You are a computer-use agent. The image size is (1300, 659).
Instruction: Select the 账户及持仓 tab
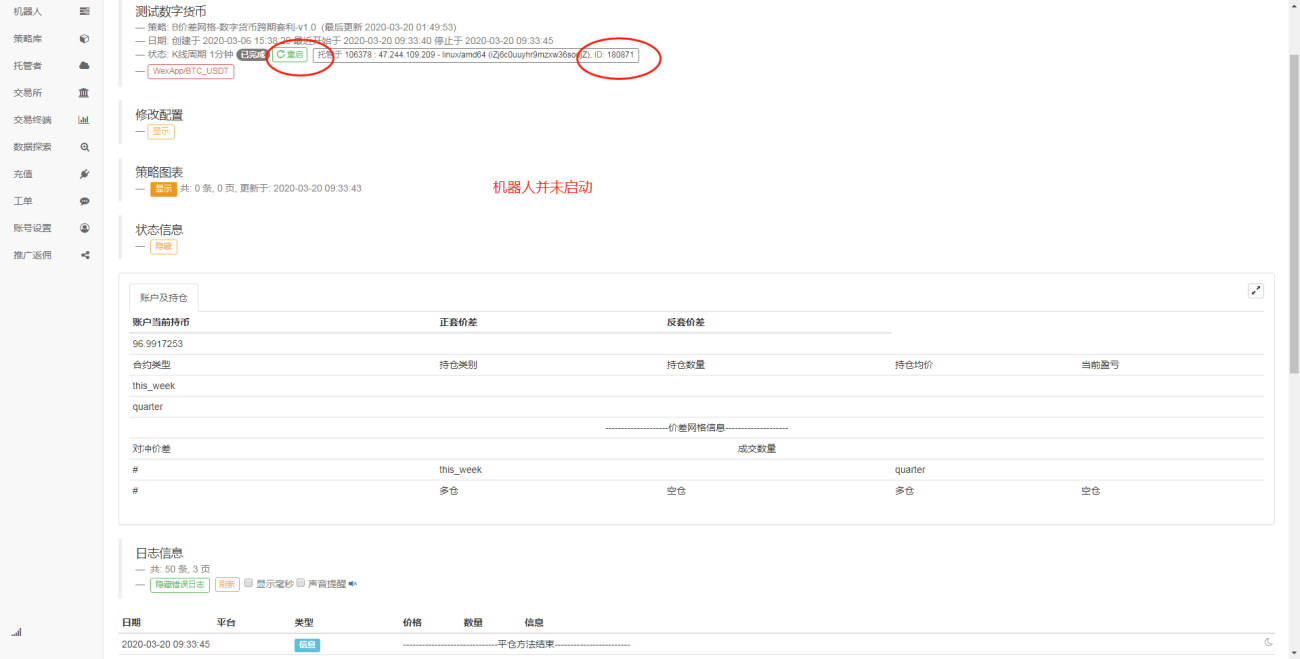164,298
